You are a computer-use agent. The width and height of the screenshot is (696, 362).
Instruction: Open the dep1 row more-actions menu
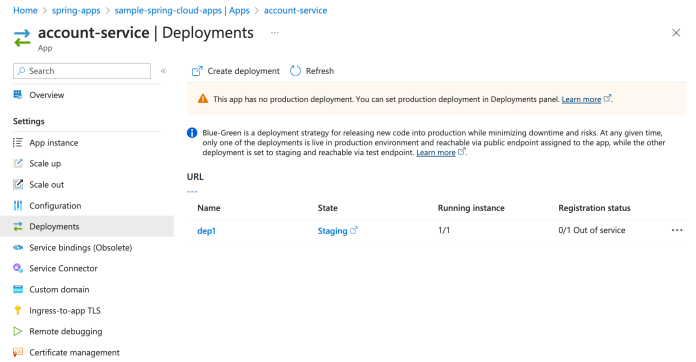pos(677,230)
